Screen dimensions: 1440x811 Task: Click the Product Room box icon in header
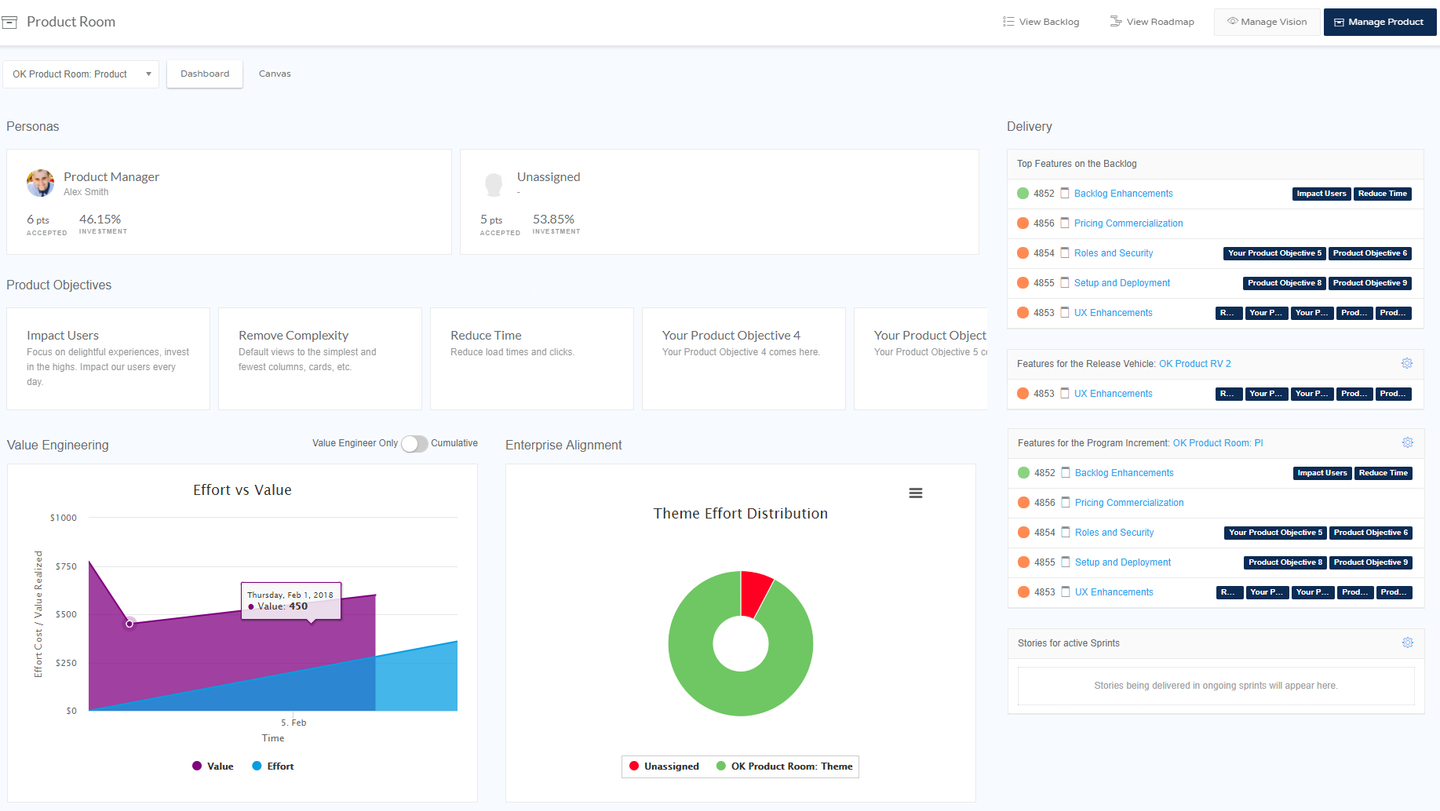point(10,22)
